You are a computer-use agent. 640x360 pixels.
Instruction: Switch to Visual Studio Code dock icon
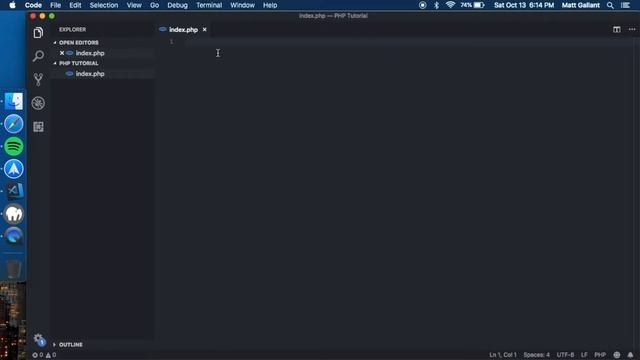15,191
